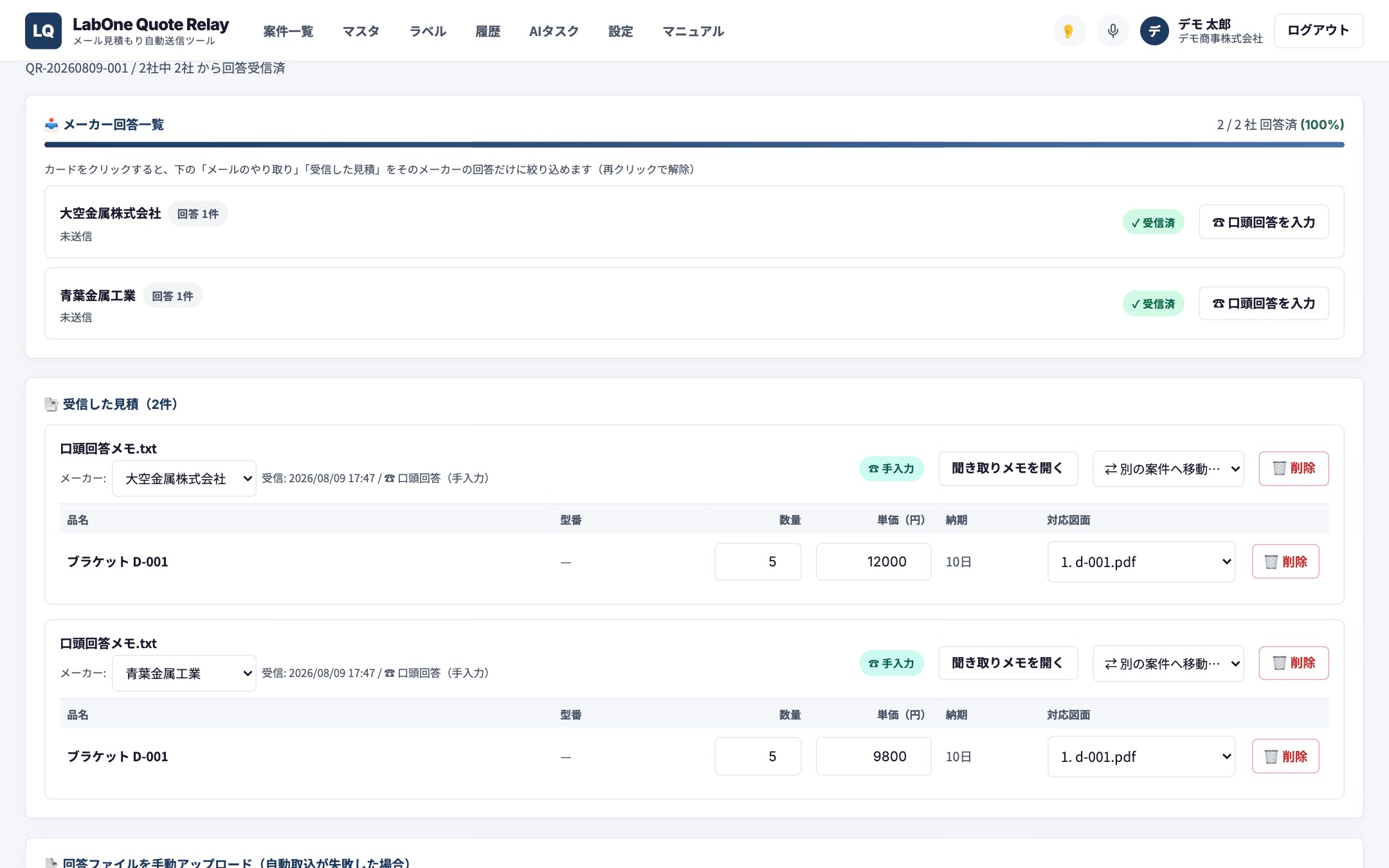Click 2 / 2 社 回答済 (100%) text
Viewport: 1389px width, 868px height.
1280,124
